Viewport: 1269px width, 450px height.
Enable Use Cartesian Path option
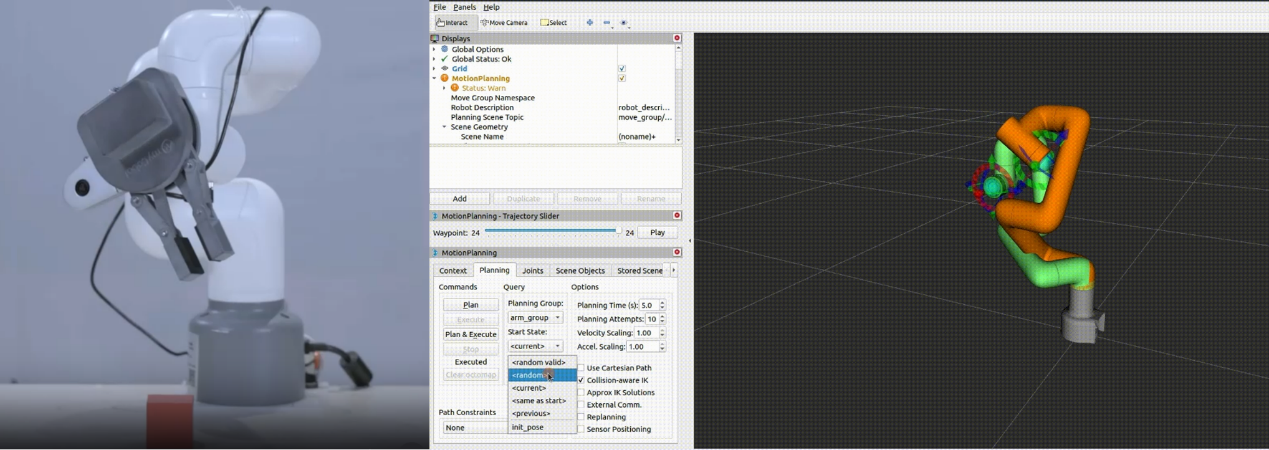click(x=582, y=368)
